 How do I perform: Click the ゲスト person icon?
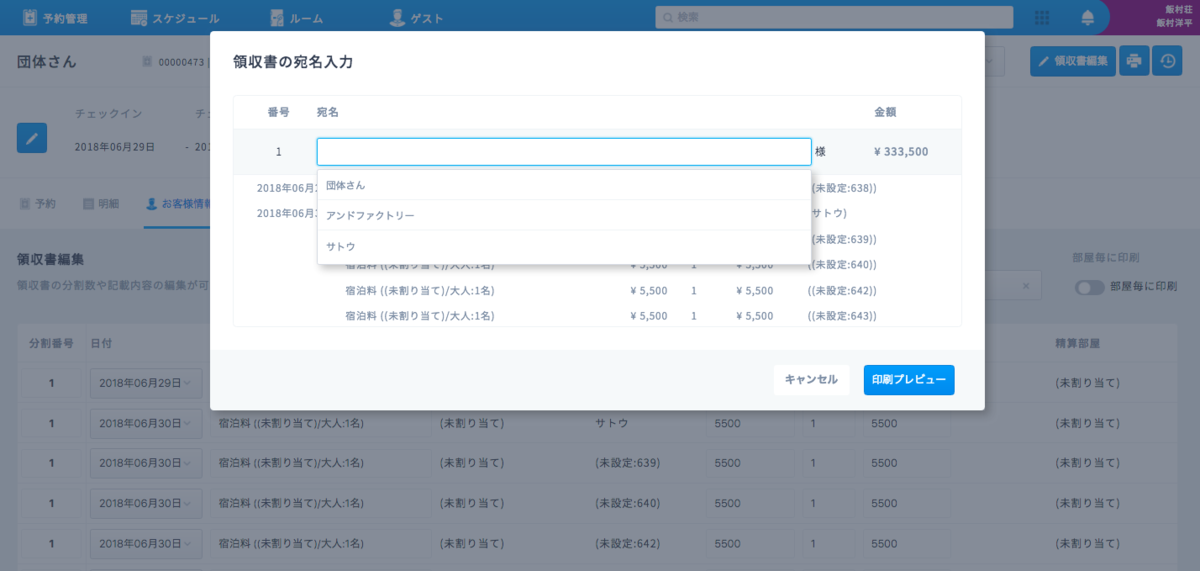pos(398,18)
